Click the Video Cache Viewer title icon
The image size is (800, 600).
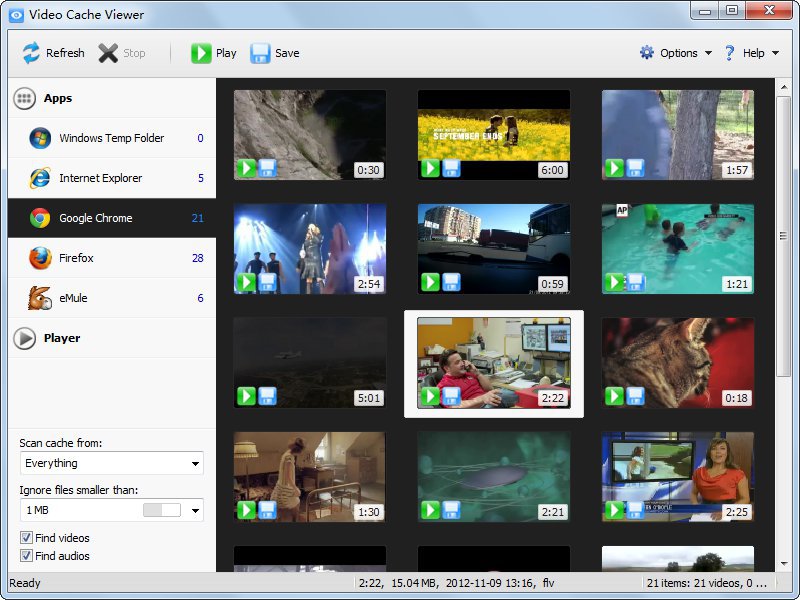point(16,15)
